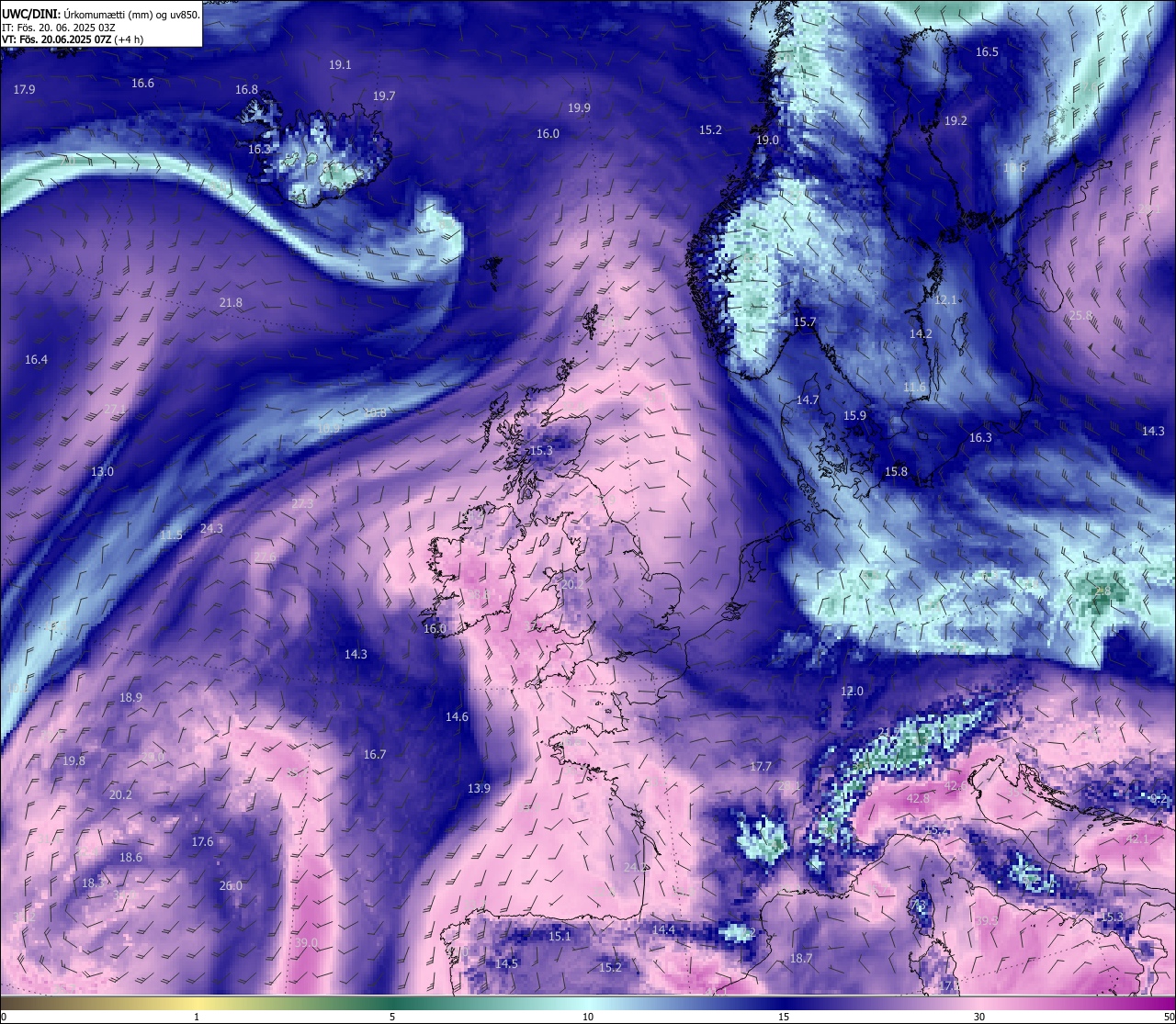Click the 42.8 value over northern Italy
The height and width of the screenshot is (1024, 1176).
tap(918, 798)
